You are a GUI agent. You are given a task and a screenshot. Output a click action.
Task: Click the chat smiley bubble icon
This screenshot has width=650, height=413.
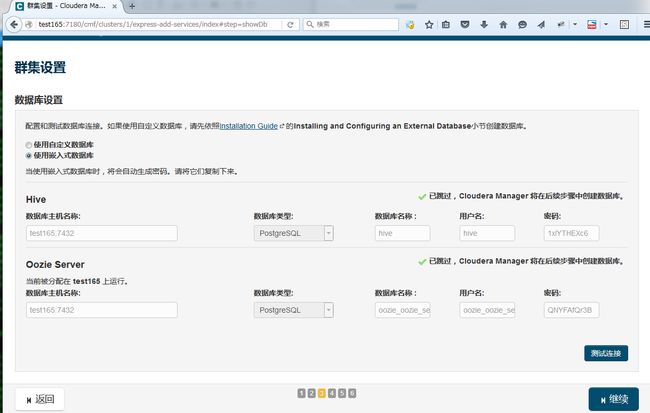click(x=522, y=24)
